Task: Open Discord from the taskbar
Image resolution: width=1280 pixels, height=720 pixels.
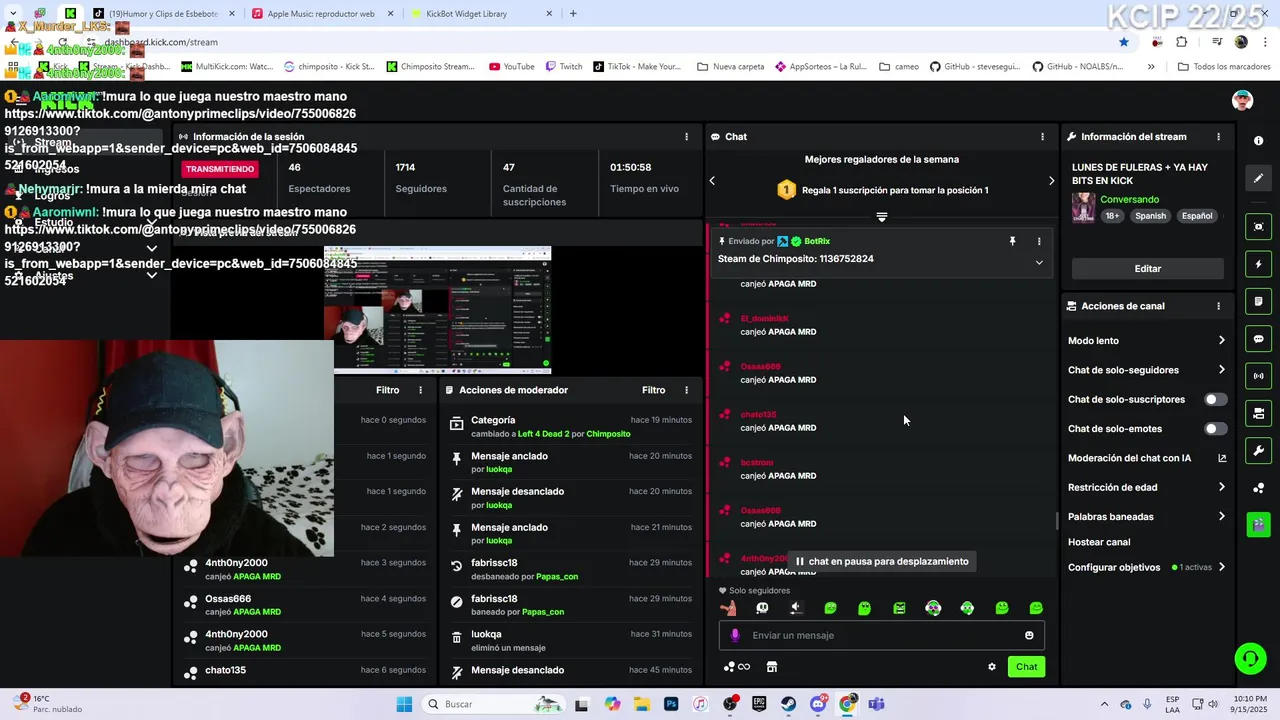Action: 818,704
